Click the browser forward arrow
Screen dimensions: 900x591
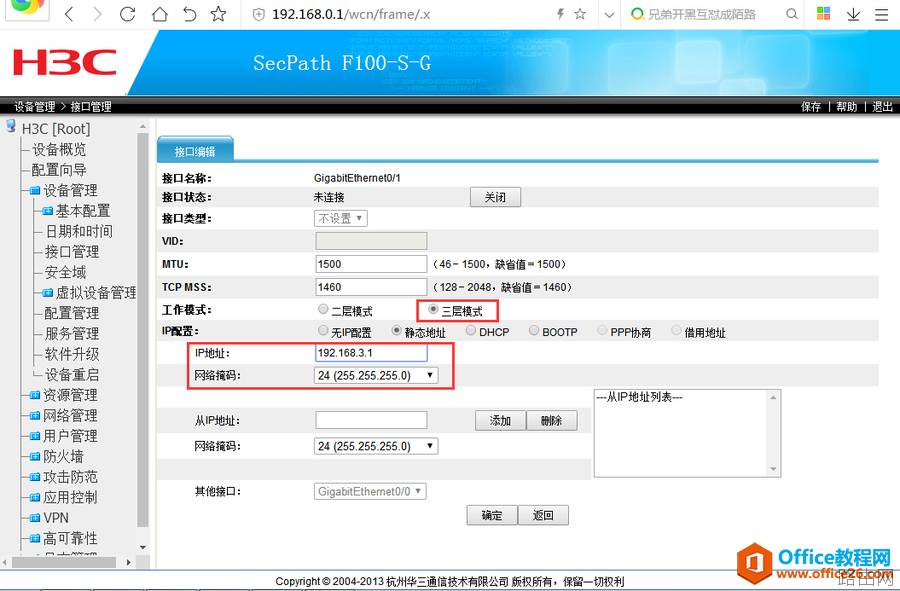coord(98,14)
